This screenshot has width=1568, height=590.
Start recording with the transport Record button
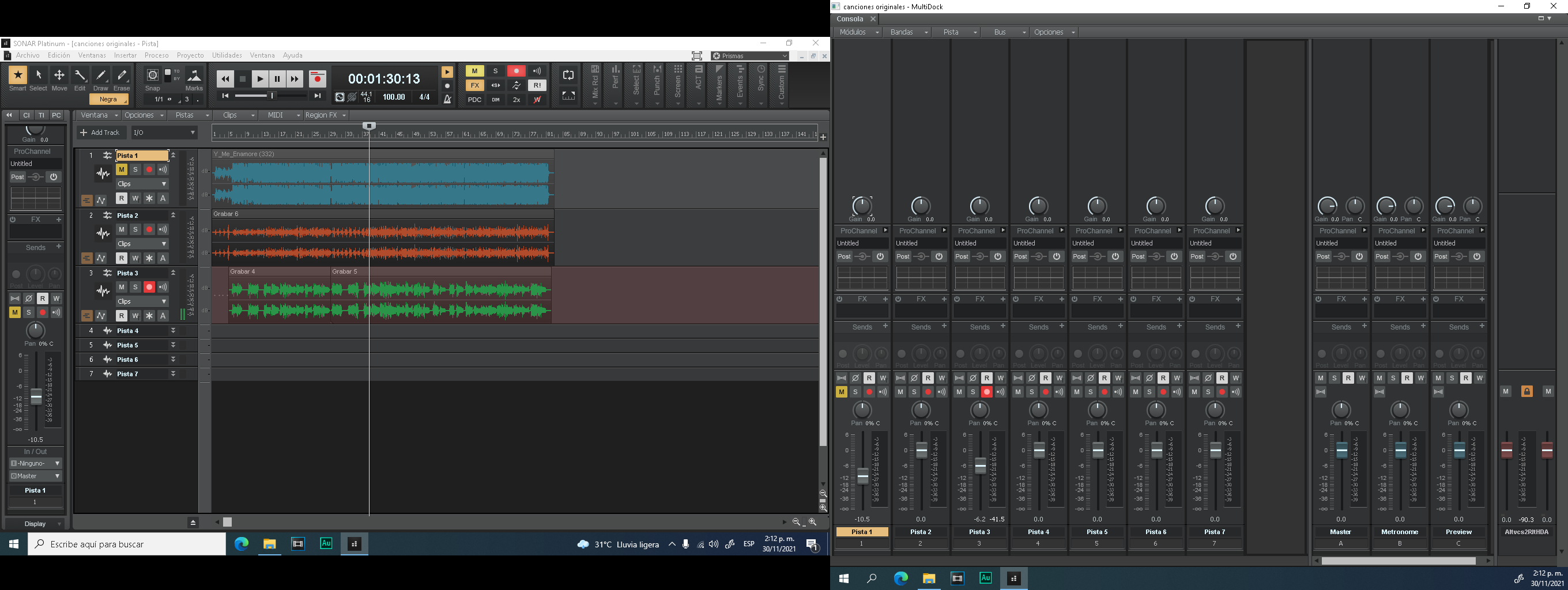317,79
